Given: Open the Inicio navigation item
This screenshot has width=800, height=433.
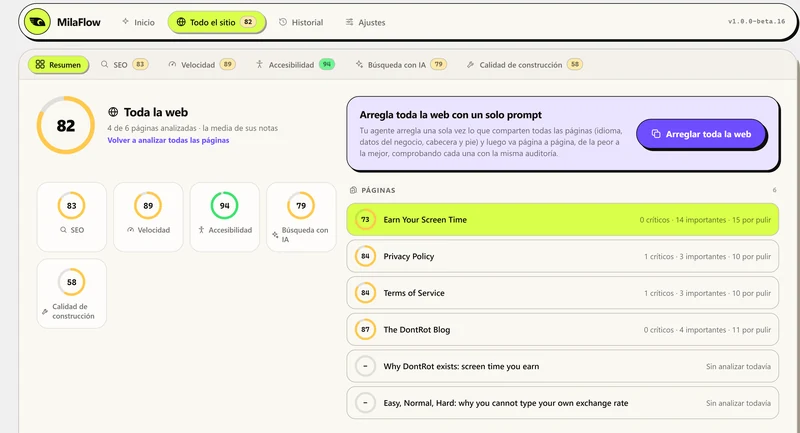Looking at the screenshot, I should point(138,22).
